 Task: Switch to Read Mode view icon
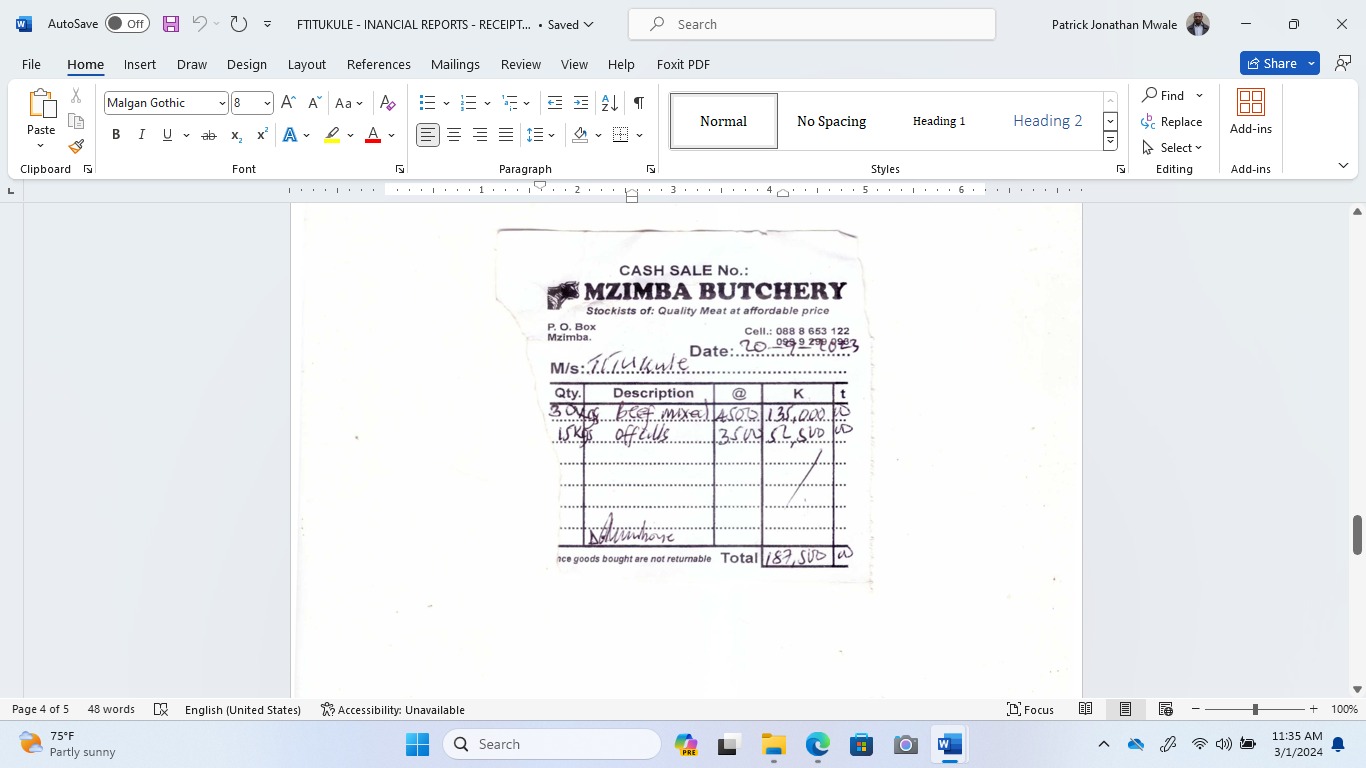(x=1085, y=709)
